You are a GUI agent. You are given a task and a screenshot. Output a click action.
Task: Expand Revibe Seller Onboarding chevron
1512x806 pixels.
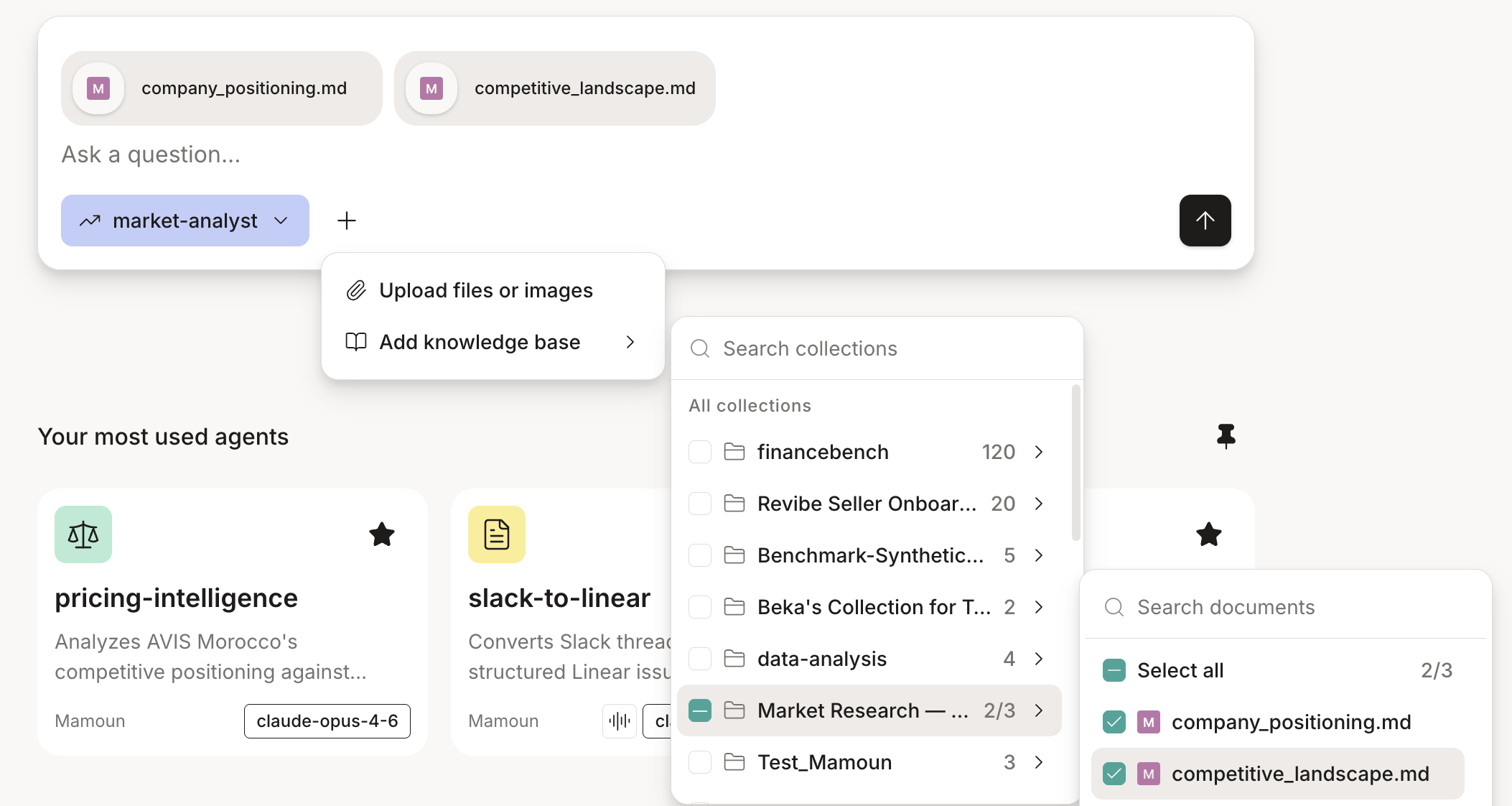tap(1039, 504)
